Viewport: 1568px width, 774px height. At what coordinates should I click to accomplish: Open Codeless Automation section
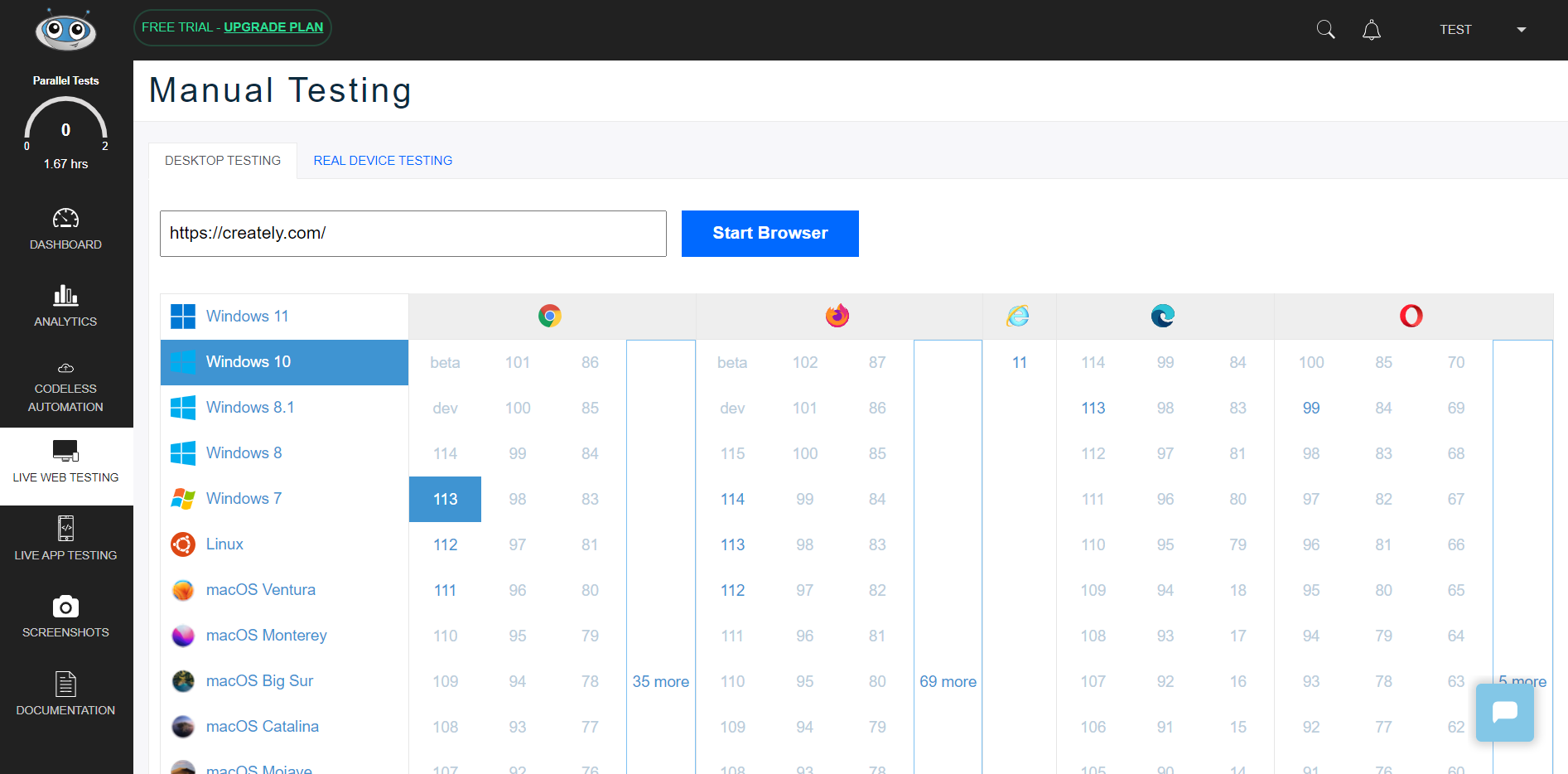point(65,387)
